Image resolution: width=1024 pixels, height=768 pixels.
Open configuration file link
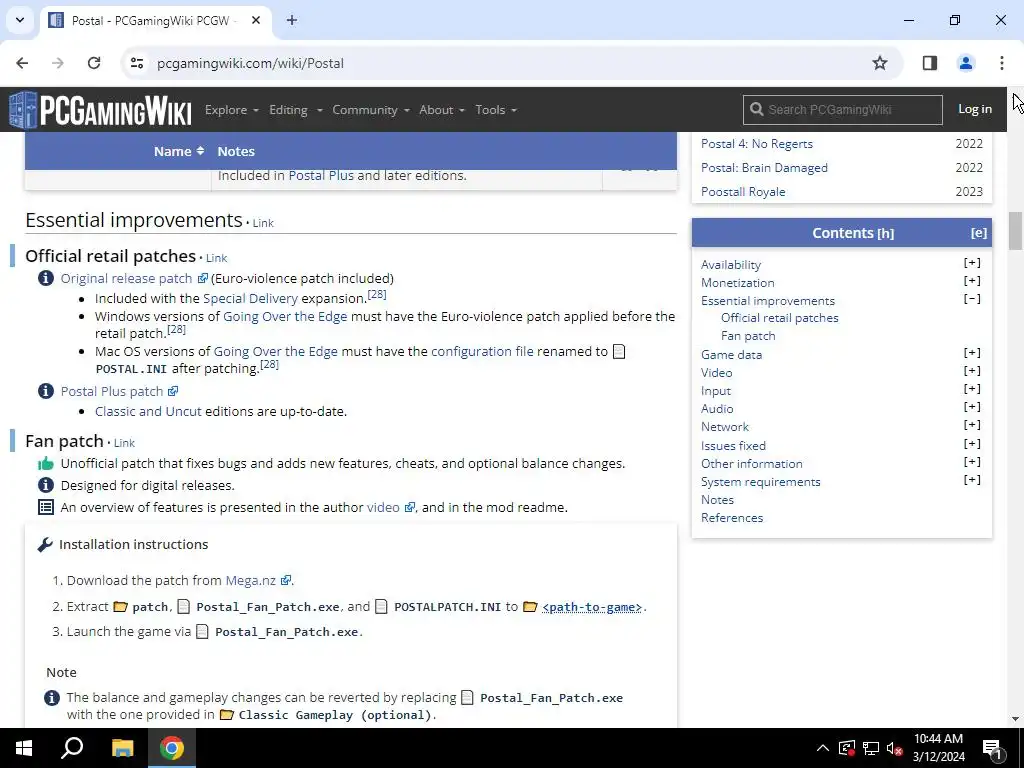point(482,351)
